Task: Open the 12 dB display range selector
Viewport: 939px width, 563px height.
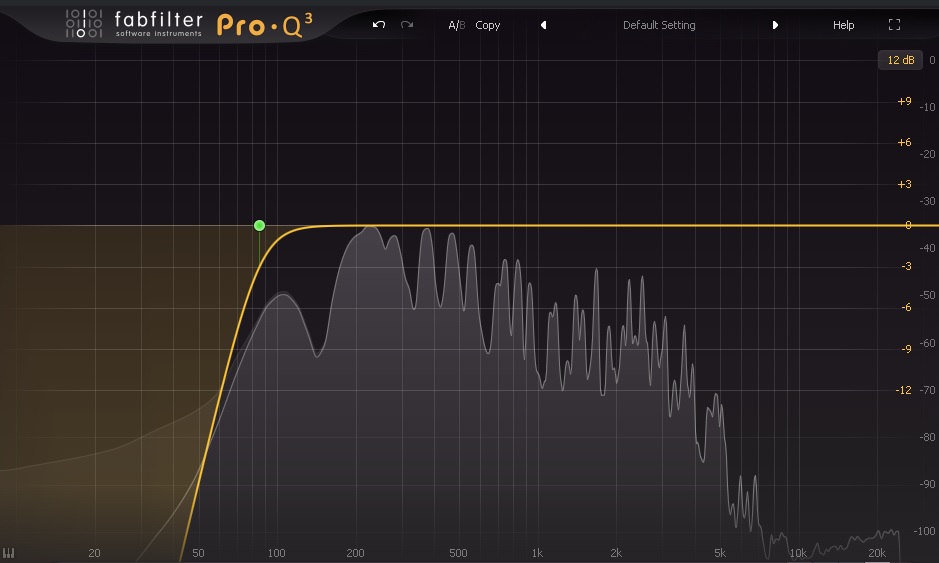Action: (x=900, y=60)
